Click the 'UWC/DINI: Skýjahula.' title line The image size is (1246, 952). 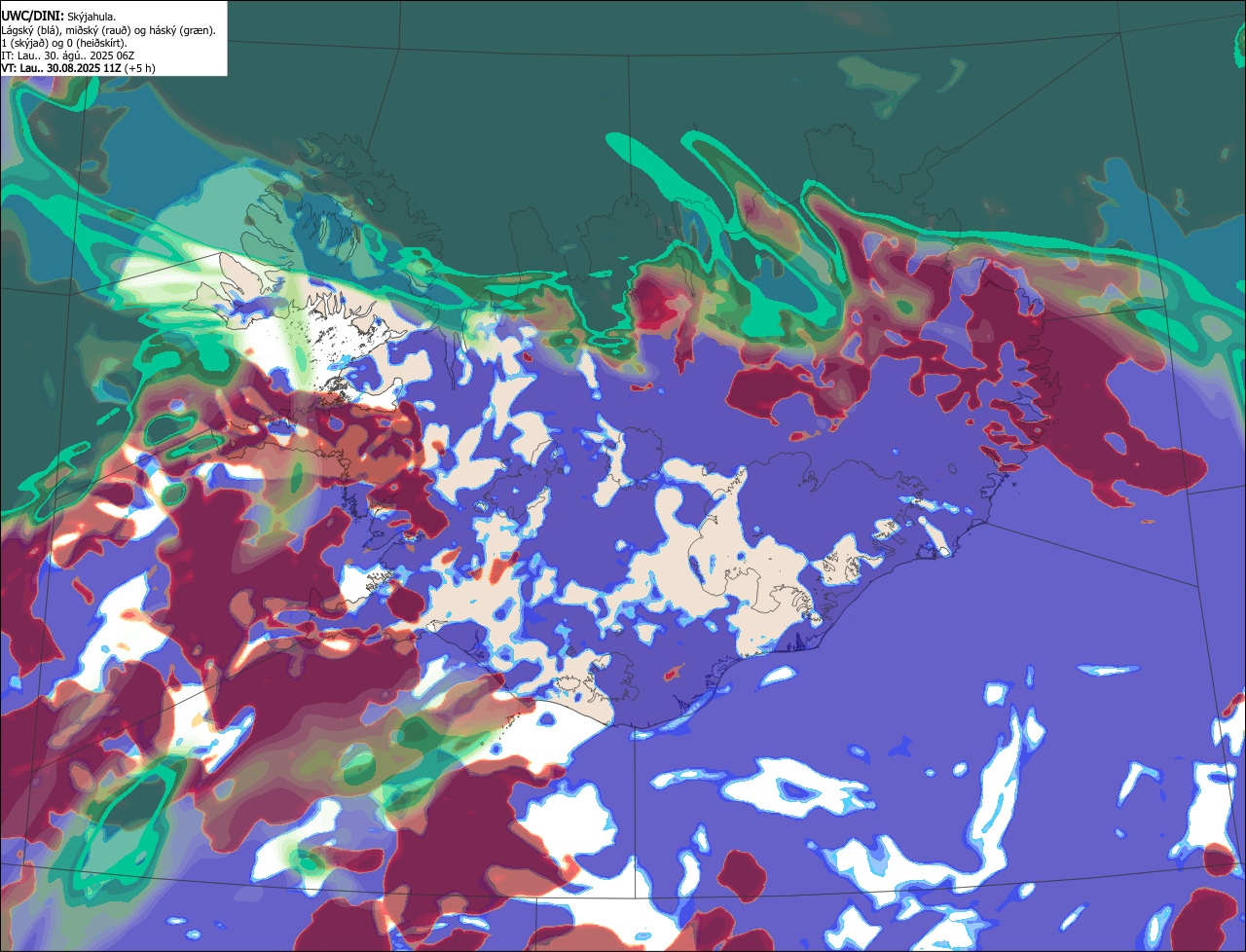tap(58, 16)
